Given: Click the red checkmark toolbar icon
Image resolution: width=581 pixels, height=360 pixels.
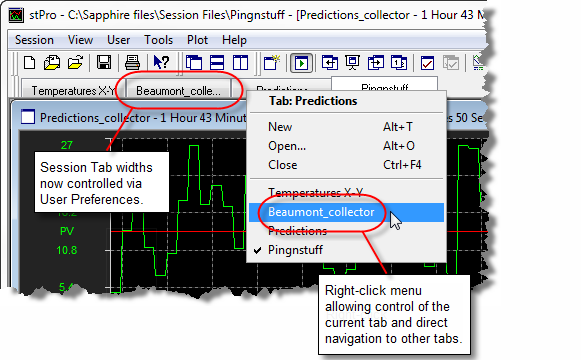Looking at the screenshot, I should coord(427,63).
